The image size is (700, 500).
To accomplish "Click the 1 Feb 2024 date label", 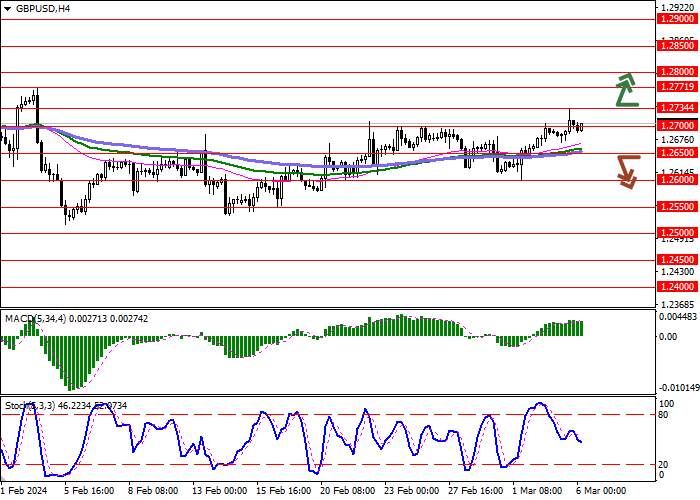I will click(24, 491).
